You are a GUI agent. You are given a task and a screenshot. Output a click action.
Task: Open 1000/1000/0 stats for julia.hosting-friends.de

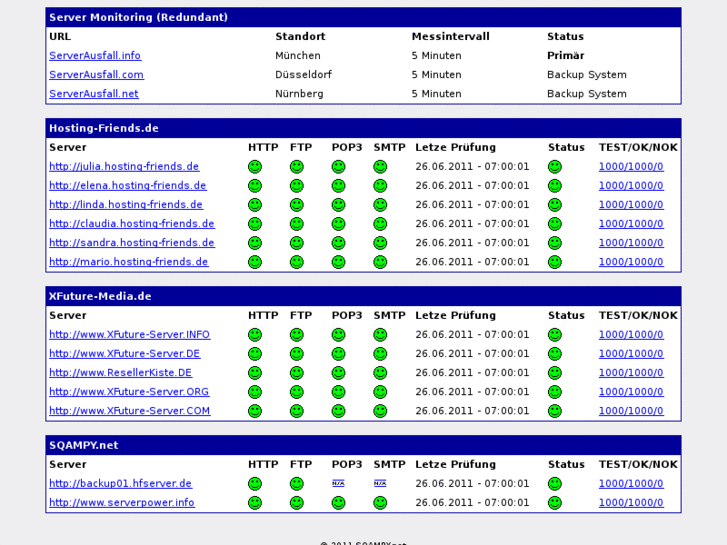pos(631,167)
